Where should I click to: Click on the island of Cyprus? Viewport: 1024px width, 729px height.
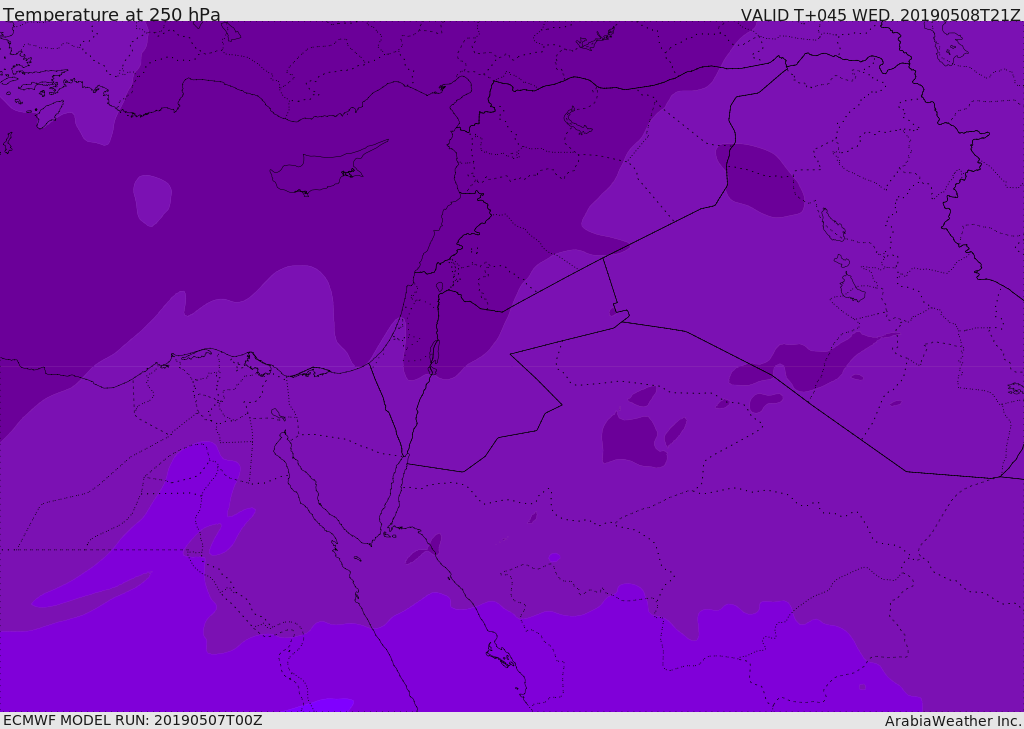318,174
